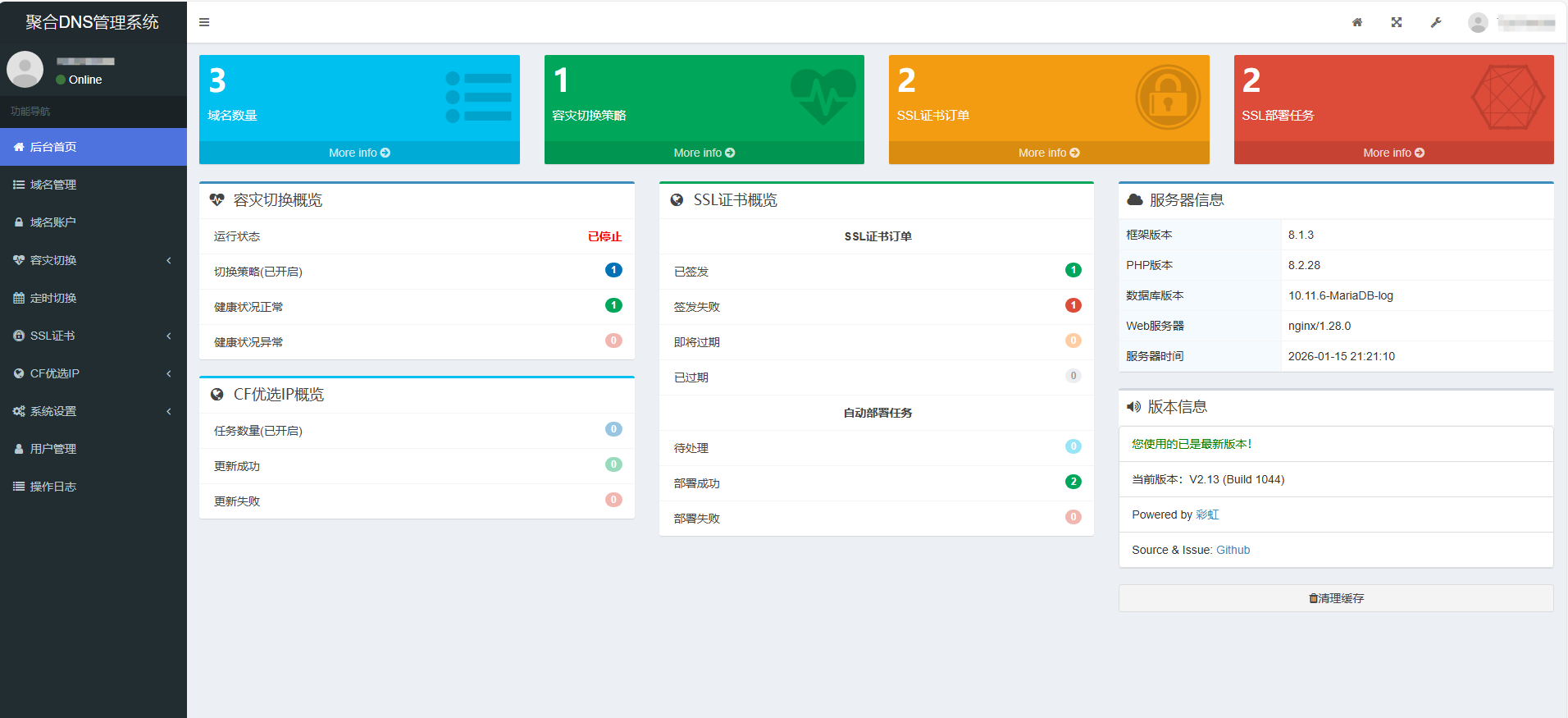Click the red badge next to 签发失败
1568x718 pixels.
tap(1073, 305)
